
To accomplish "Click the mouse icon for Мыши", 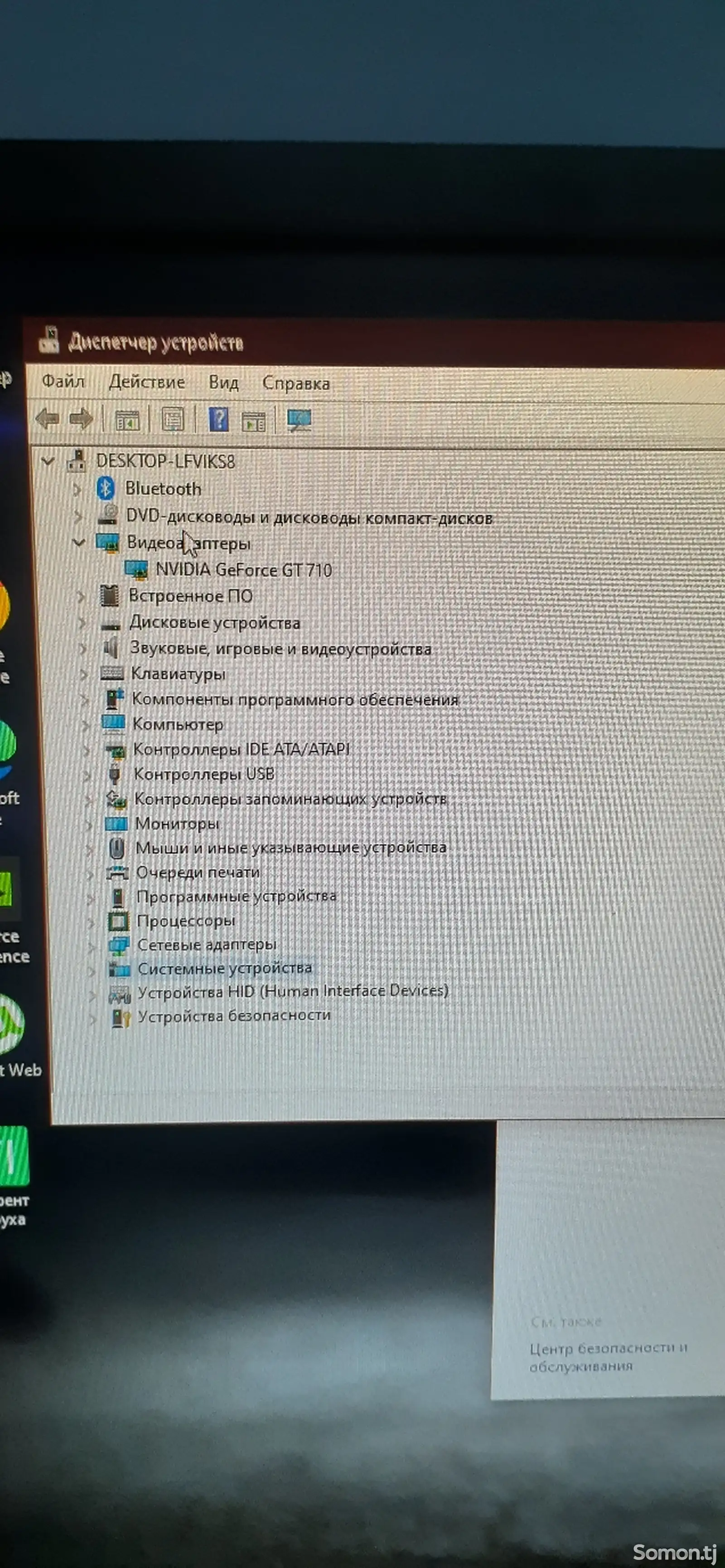I will pos(117,848).
